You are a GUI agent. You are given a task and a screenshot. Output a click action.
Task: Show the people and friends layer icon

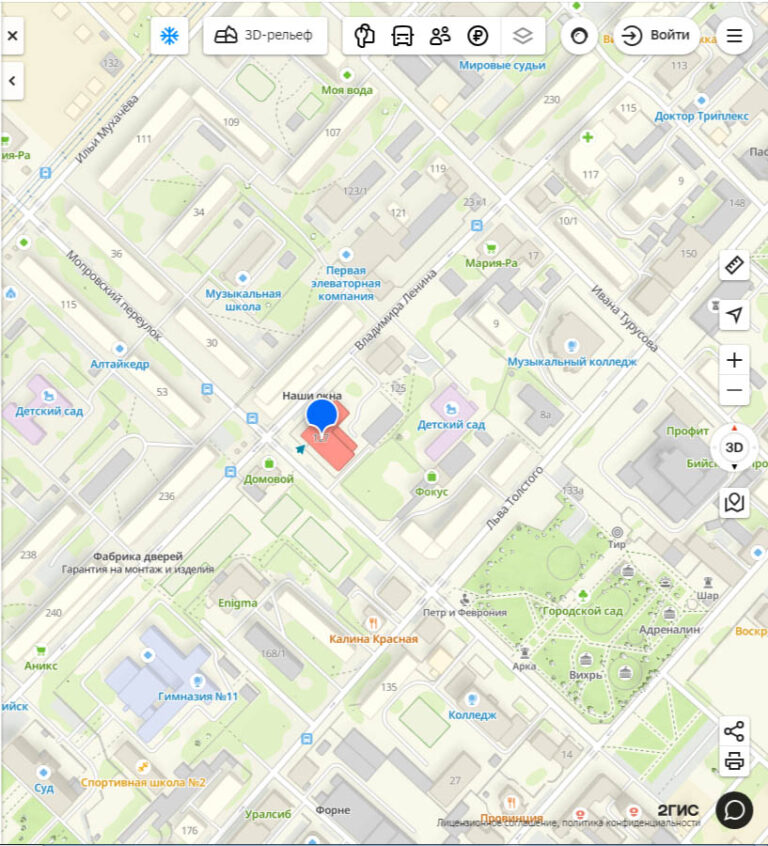click(x=440, y=36)
